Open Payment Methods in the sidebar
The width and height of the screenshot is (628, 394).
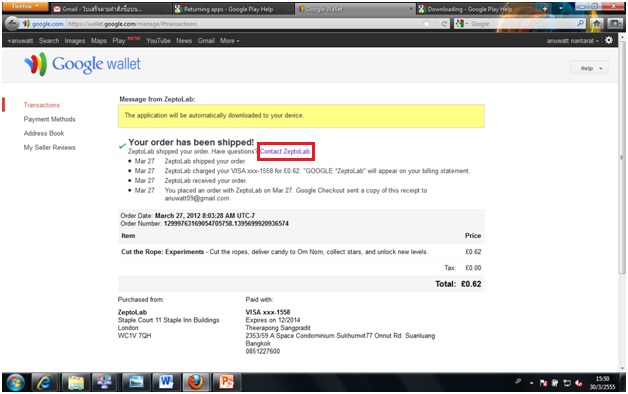(49, 119)
